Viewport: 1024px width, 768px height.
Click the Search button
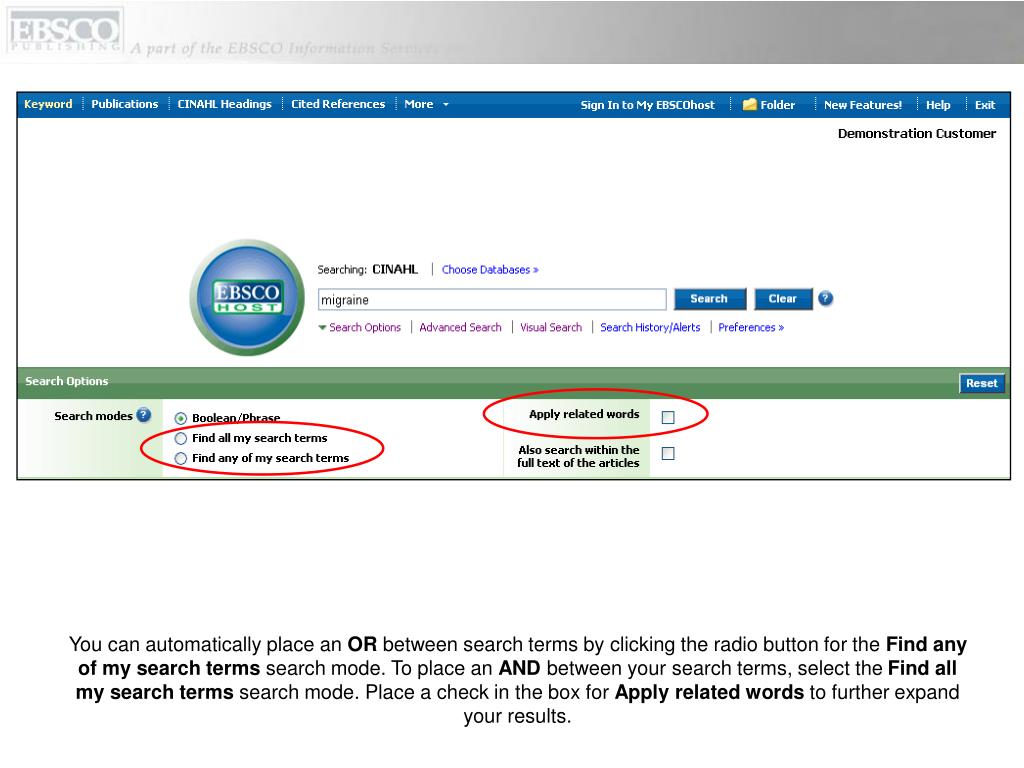[x=710, y=298]
